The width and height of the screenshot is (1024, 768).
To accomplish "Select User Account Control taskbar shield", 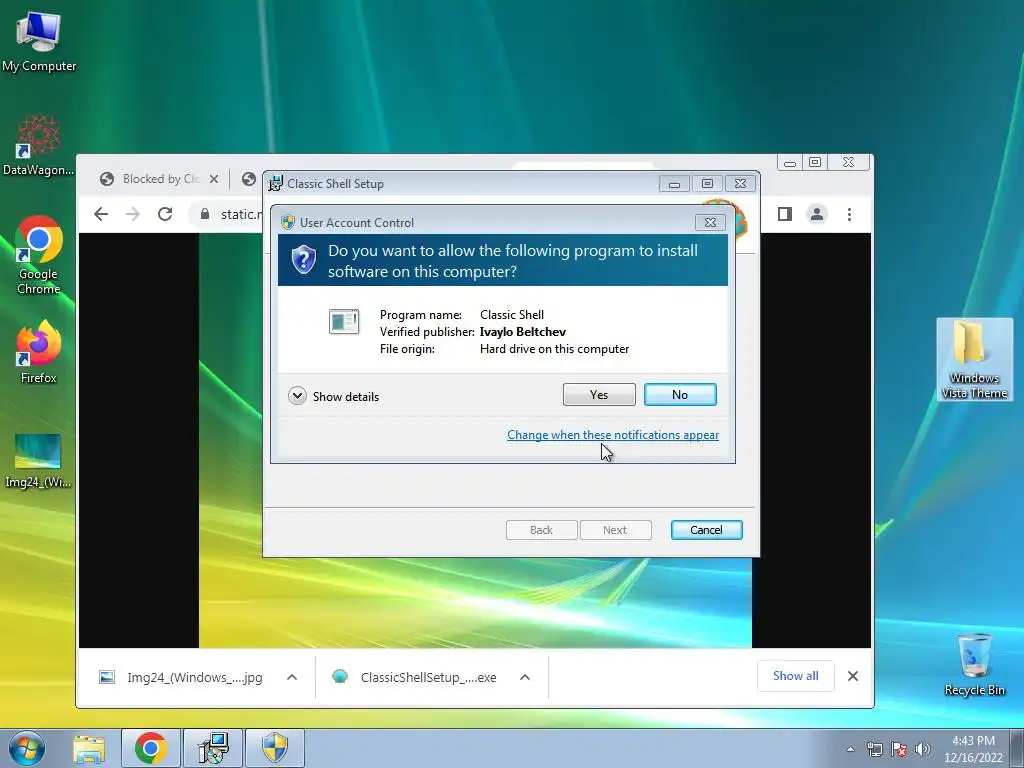I will 275,748.
